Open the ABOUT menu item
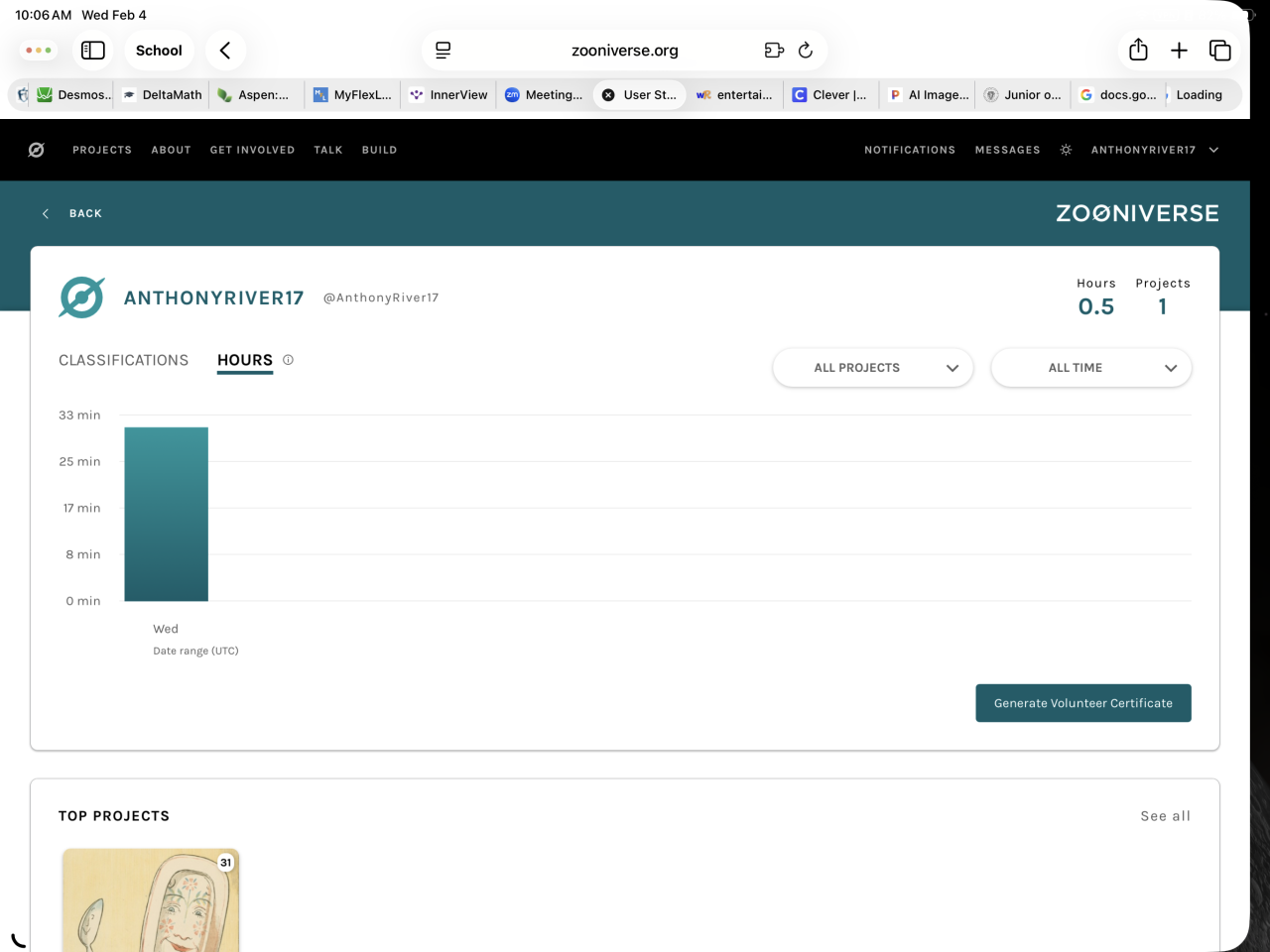The width and height of the screenshot is (1270, 952). 171,150
